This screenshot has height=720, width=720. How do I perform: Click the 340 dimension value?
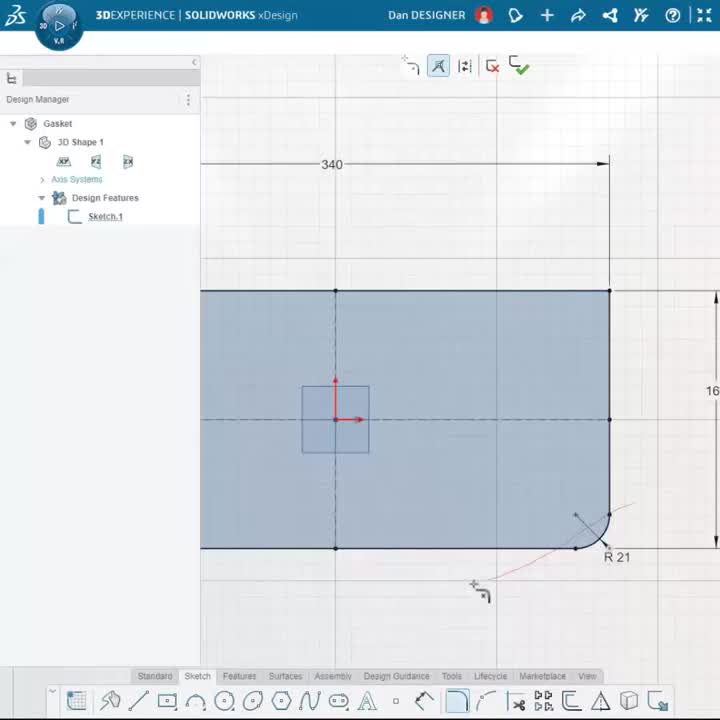click(x=332, y=164)
